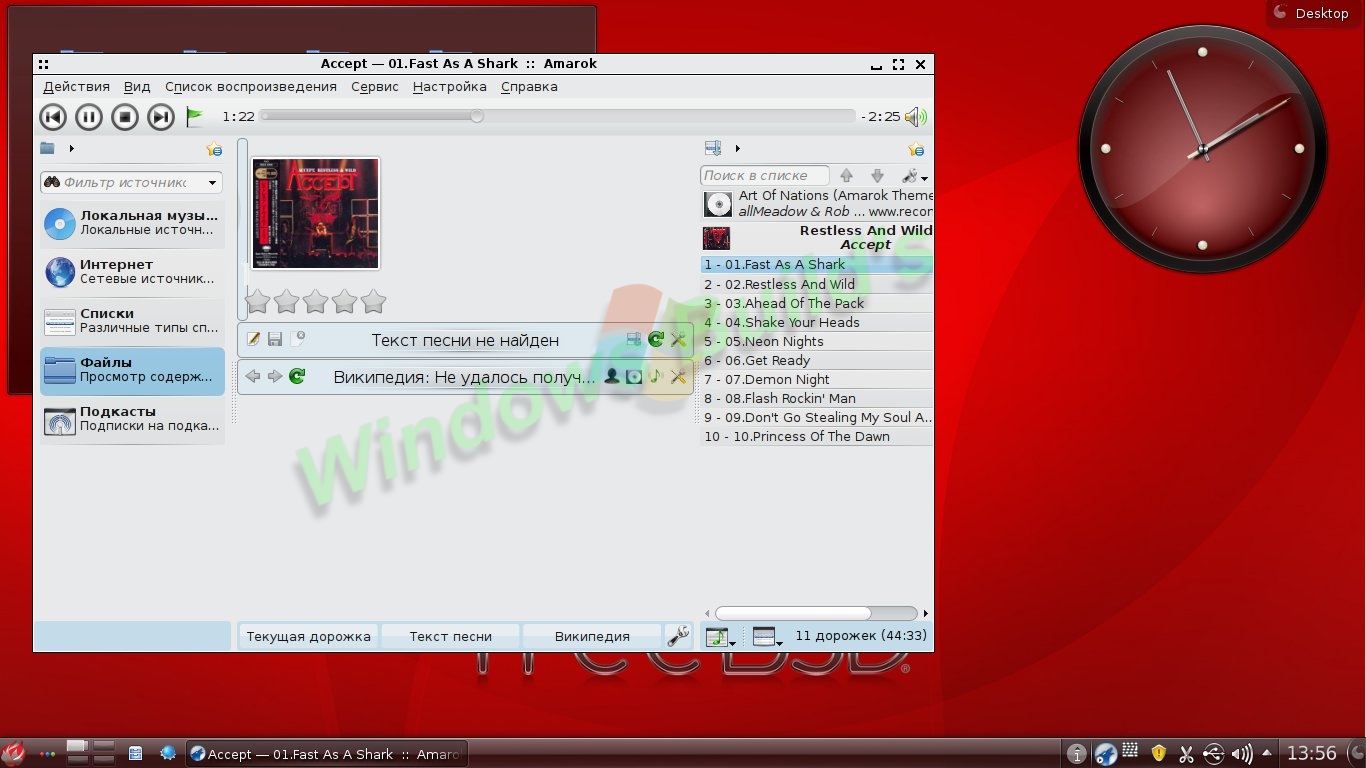Seek using the track progress slider

pos(558,116)
